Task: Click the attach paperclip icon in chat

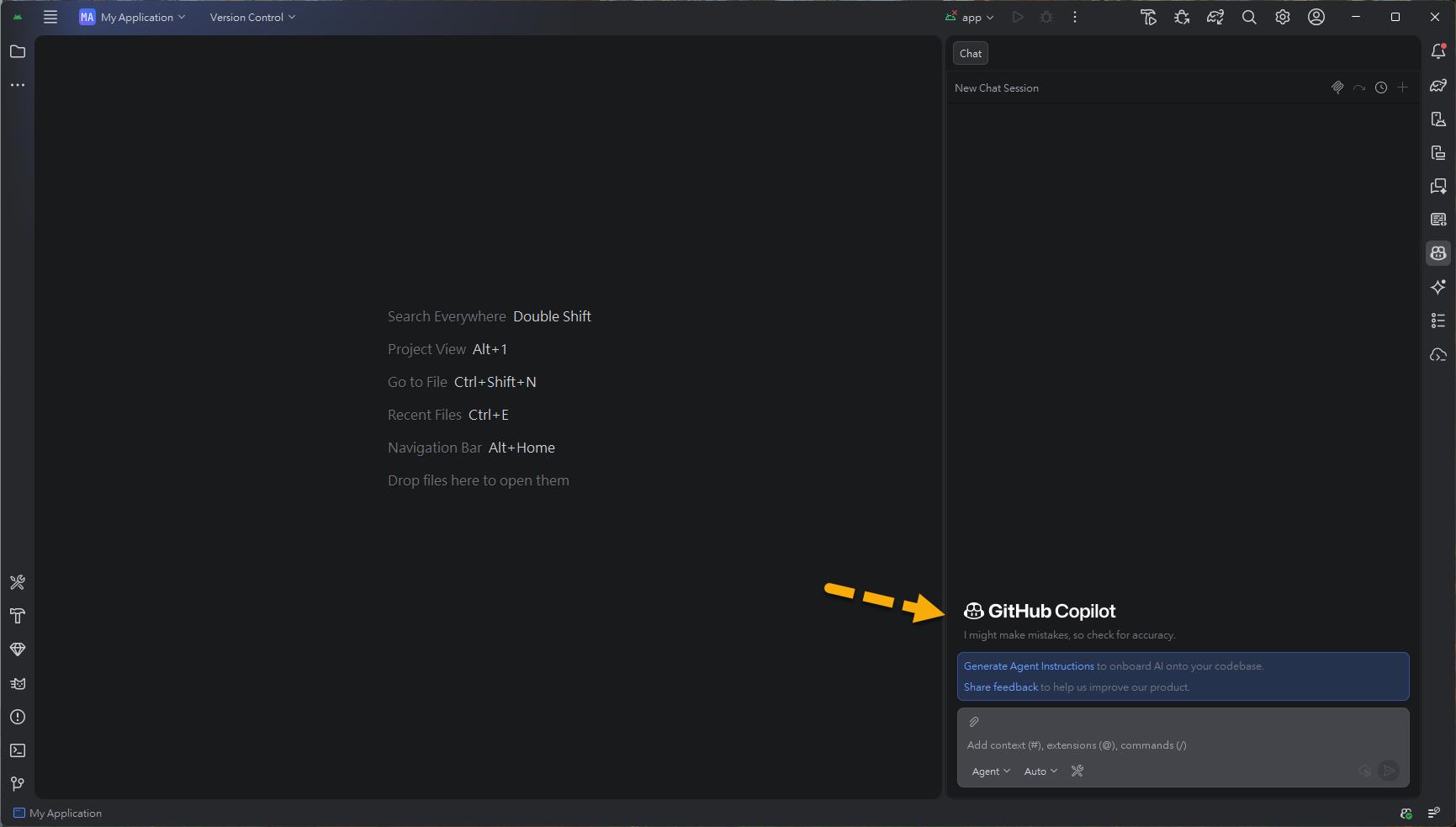Action: 974,722
